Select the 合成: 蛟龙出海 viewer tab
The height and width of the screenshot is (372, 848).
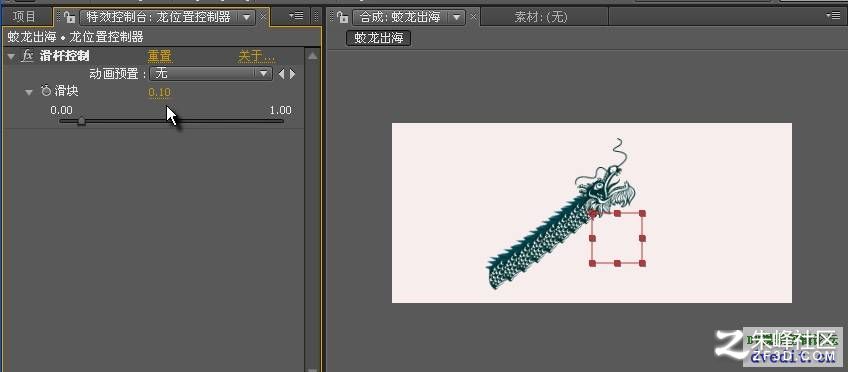[x=400, y=17]
